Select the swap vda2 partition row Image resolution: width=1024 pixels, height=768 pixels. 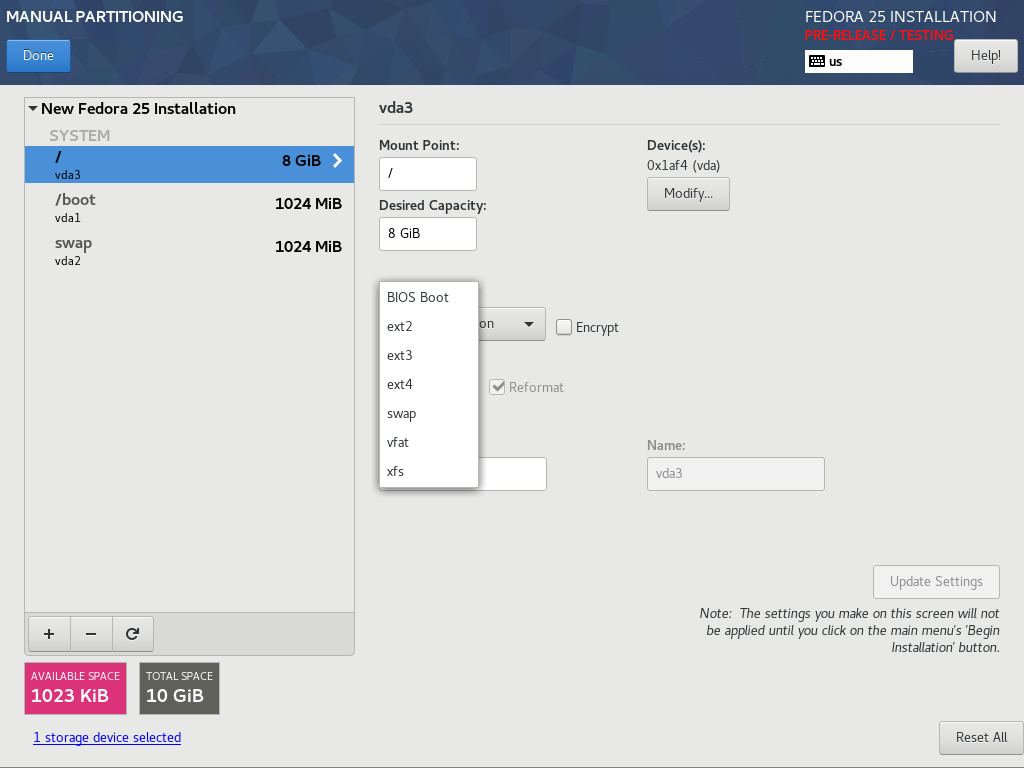pos(189,251)
